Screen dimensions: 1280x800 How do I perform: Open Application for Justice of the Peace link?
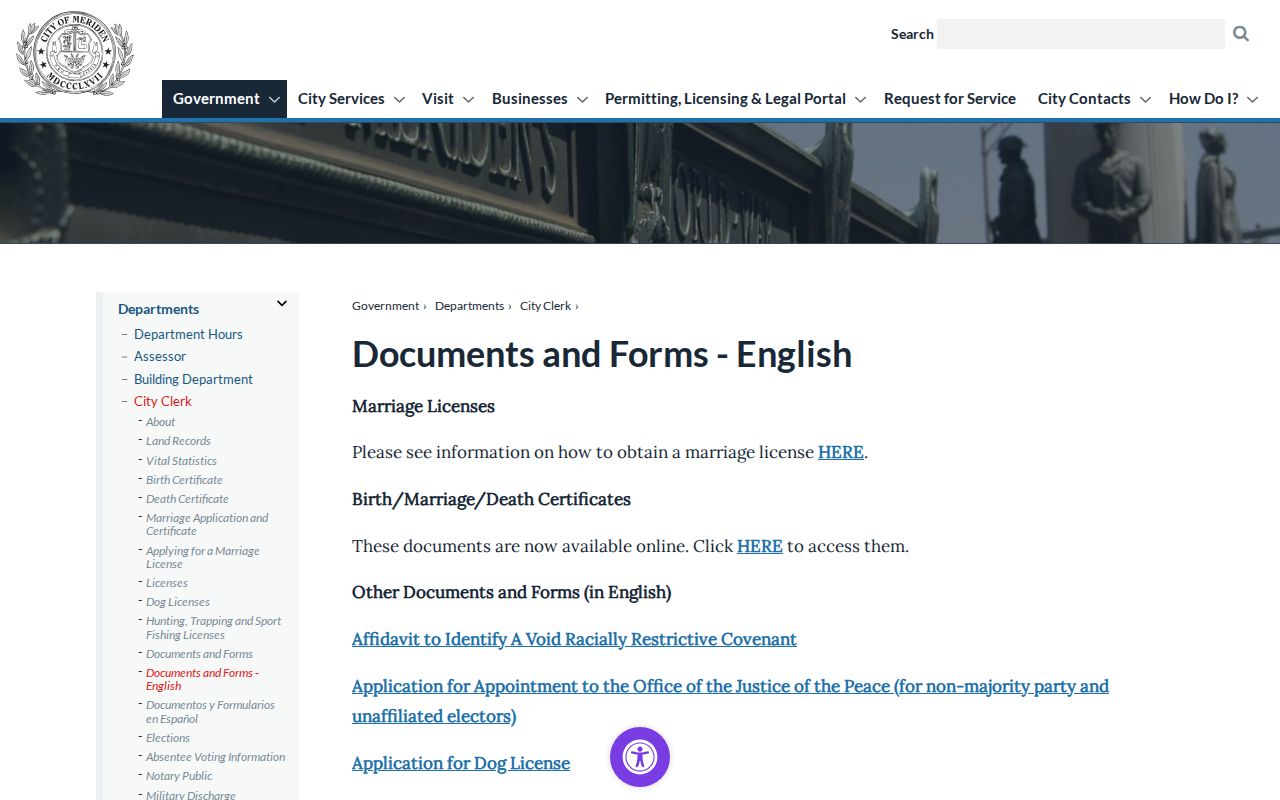tap(730, 701)
